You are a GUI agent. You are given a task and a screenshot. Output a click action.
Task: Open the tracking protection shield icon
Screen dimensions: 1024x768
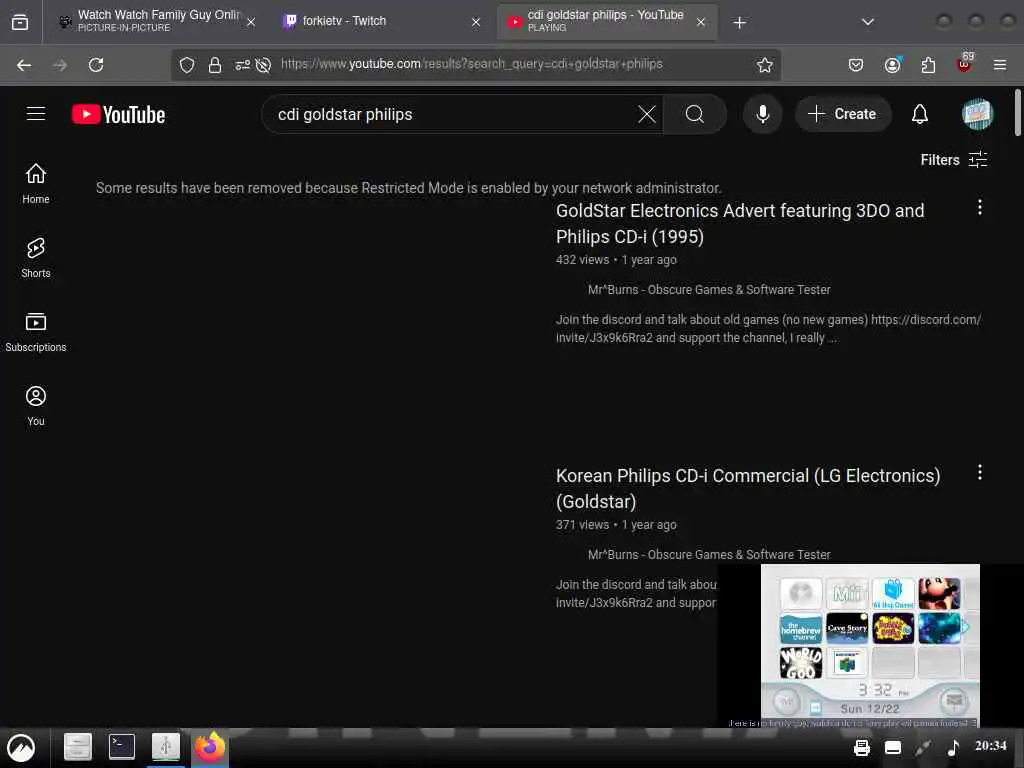187,65
